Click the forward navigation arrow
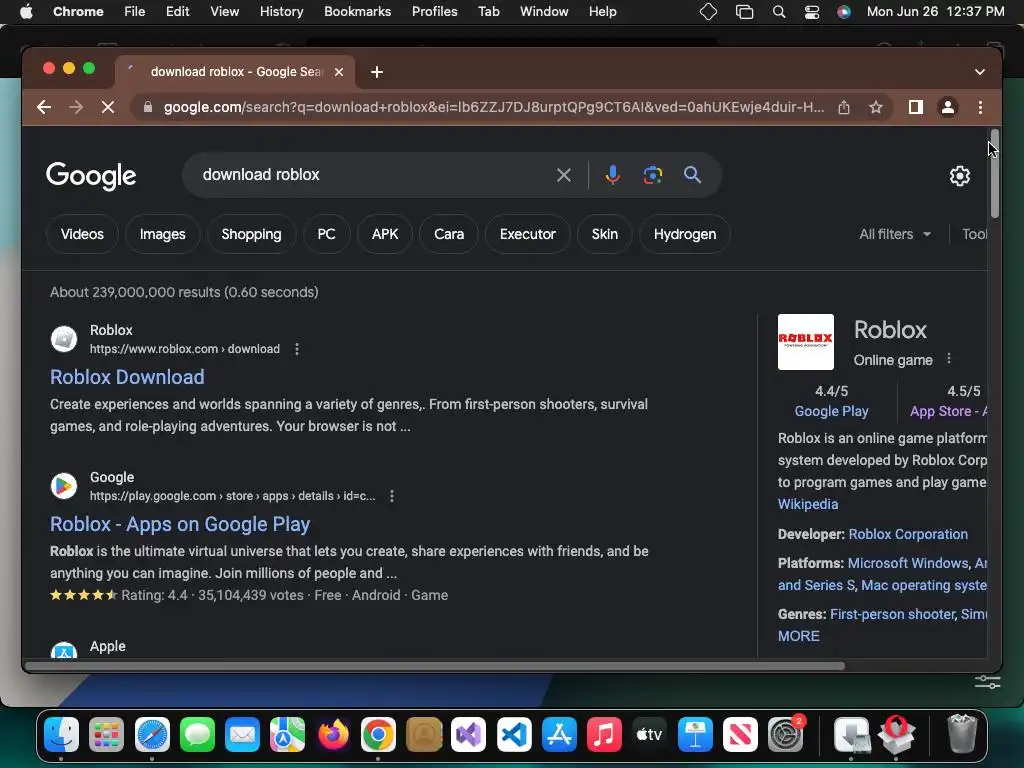 [x=76, y=107]
